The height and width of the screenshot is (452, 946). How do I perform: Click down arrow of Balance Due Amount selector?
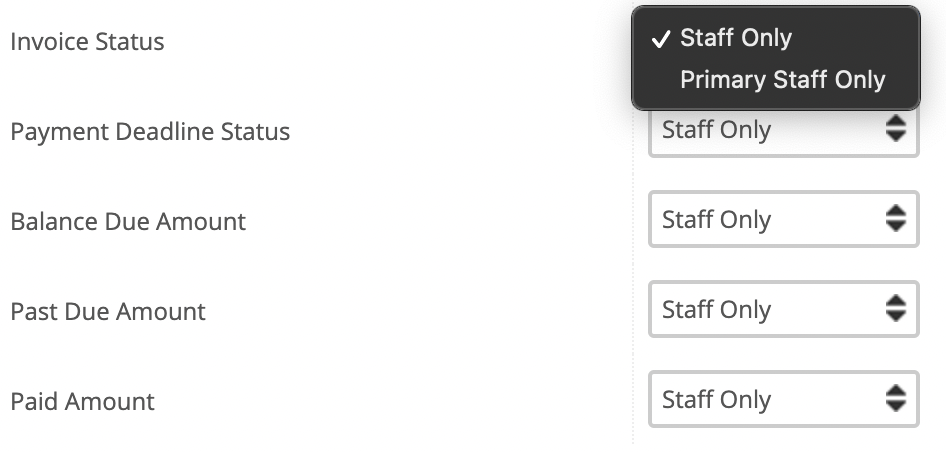[896, 226]
